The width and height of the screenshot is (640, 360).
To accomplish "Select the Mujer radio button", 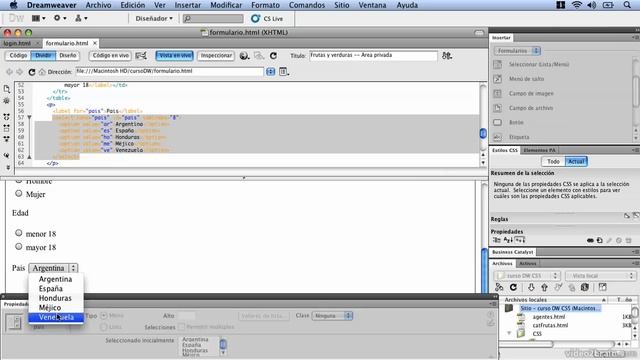I will click(18, 193).
